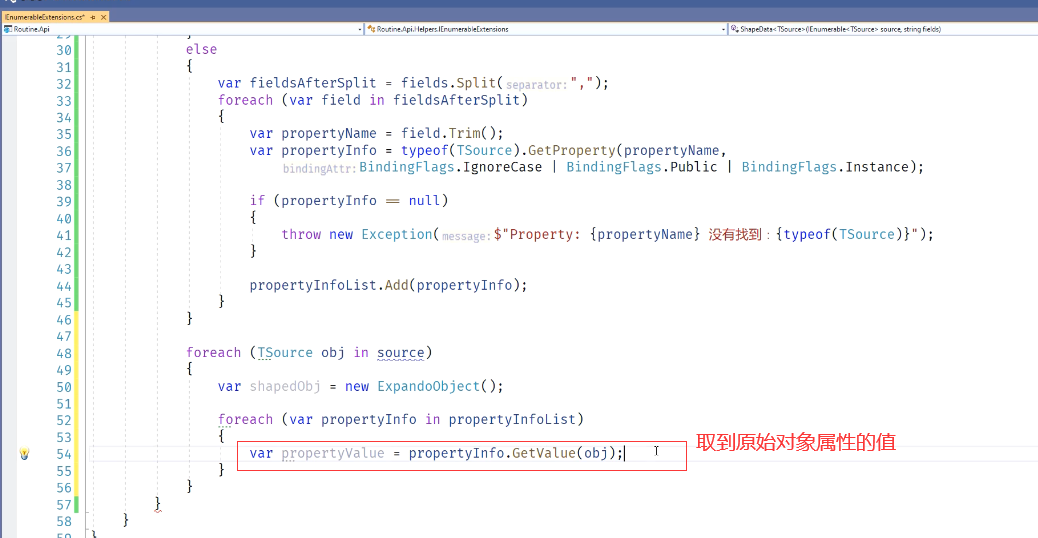Image resolution: width=1038 pixels, height=538 pixels.
Task: Click the ExpandoObject type on line 50
Action: (428, 386)
